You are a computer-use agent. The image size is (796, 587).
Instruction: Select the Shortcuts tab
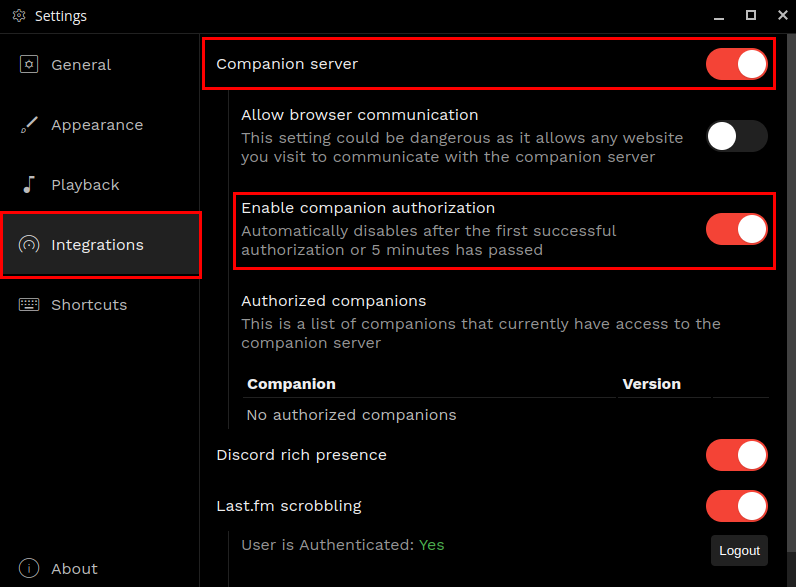coord(89,305)
